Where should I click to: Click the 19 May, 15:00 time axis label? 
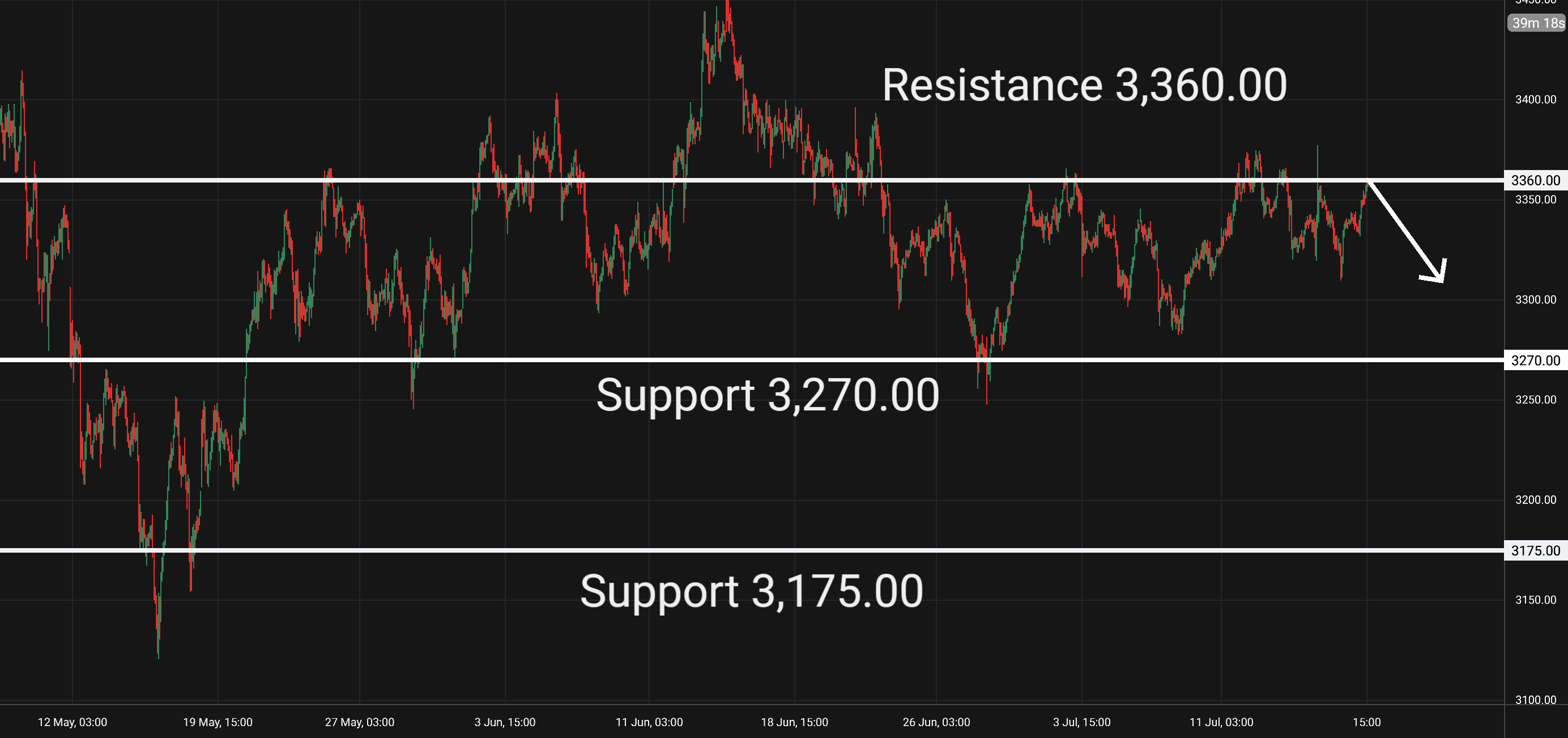click(218, 722)
